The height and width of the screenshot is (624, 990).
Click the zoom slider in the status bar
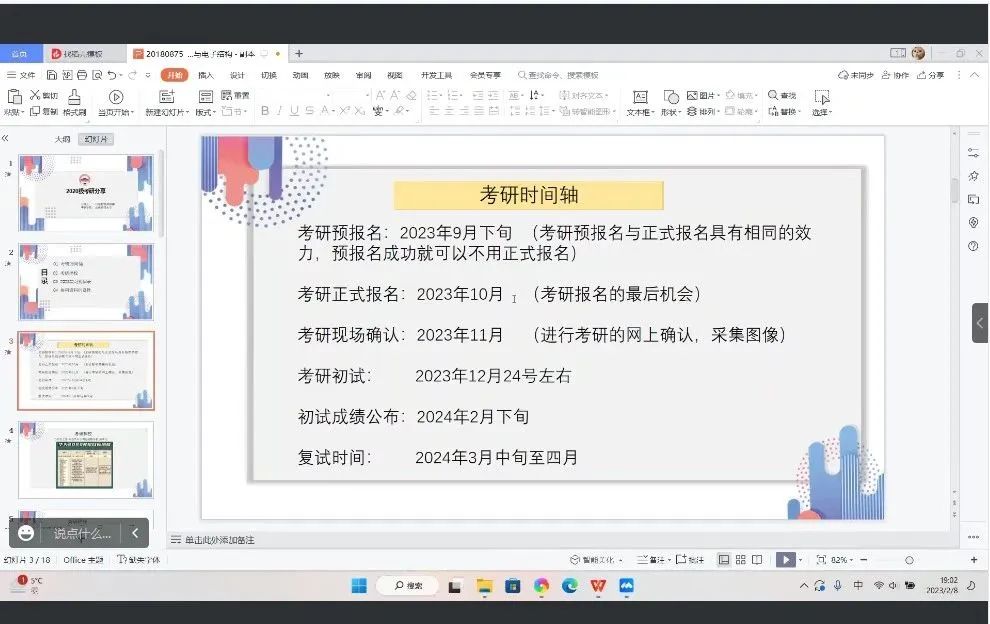[x=909, y=560]
